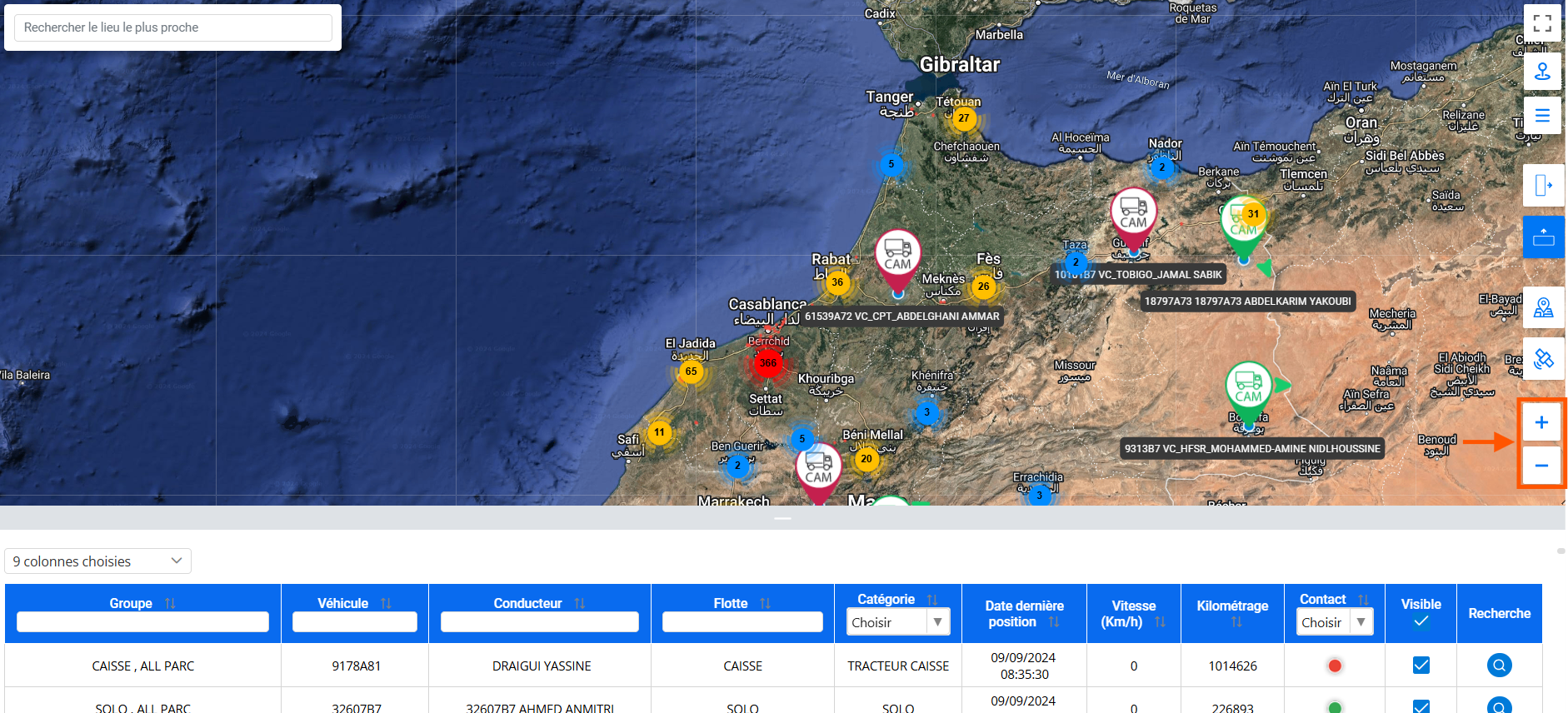Image resolution: width=1568 pixels, height=713 pixels.
Task: Click the Recherche column header
Action: click(x=1499, y=613)
